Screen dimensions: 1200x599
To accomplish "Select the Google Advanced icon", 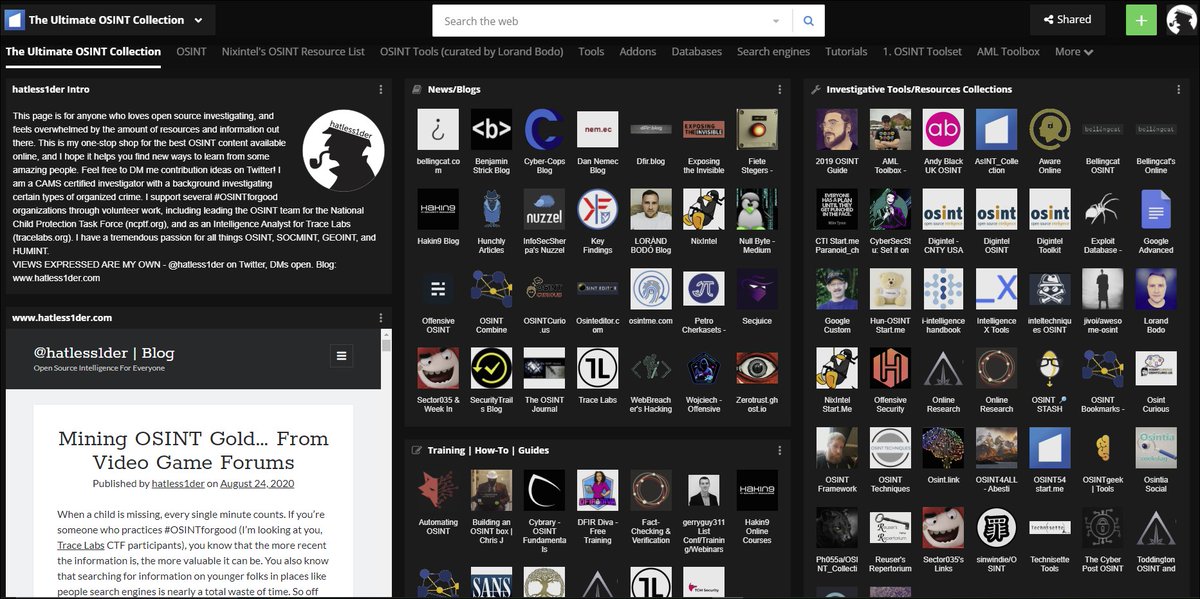I will [x=1155, y=212].
